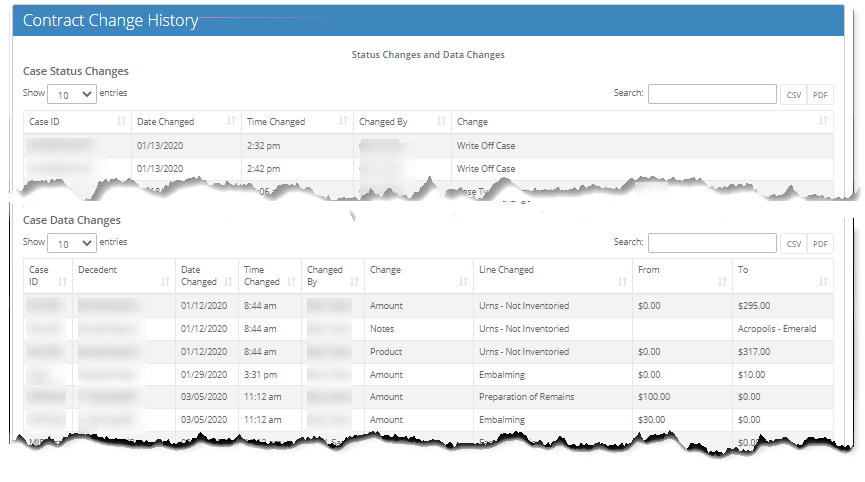Export Case Data Changes as PDF
This screenshot has height=482, width=865.
click(x=820, y=244)
